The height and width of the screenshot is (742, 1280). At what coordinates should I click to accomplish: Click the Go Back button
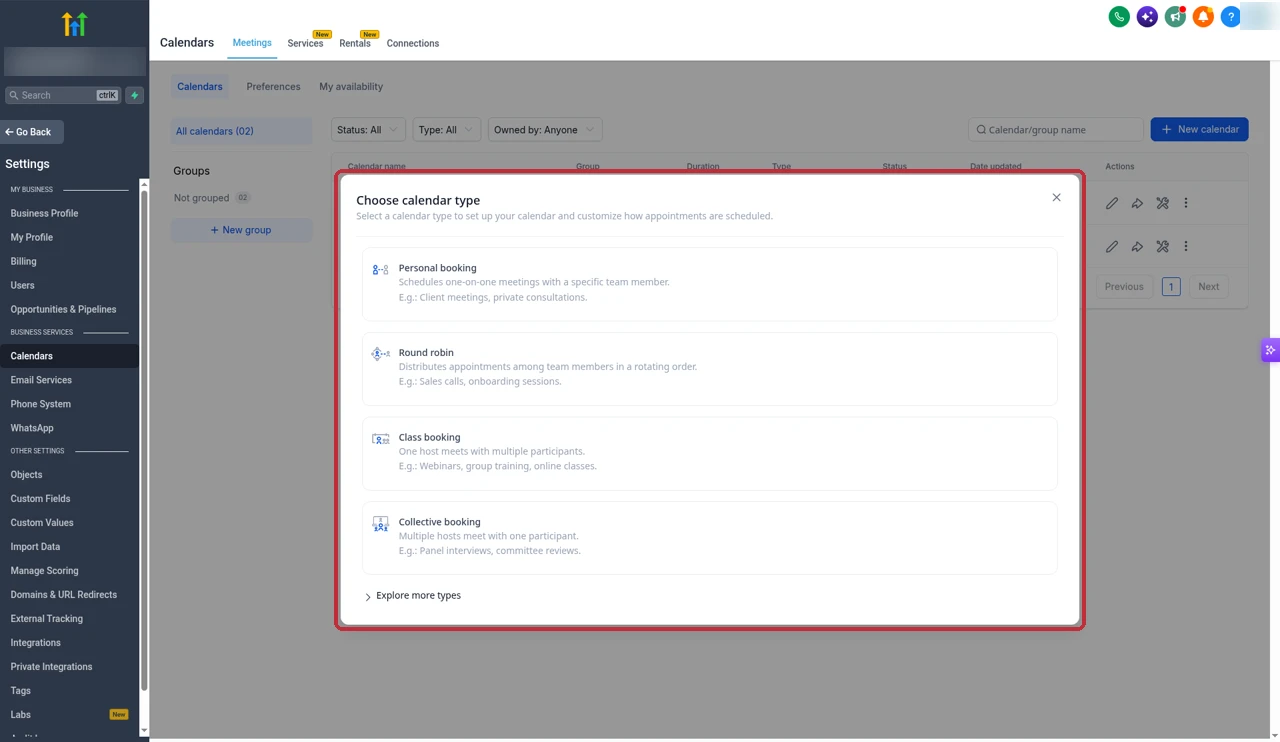pyautogui.click(x=31, y=132)
